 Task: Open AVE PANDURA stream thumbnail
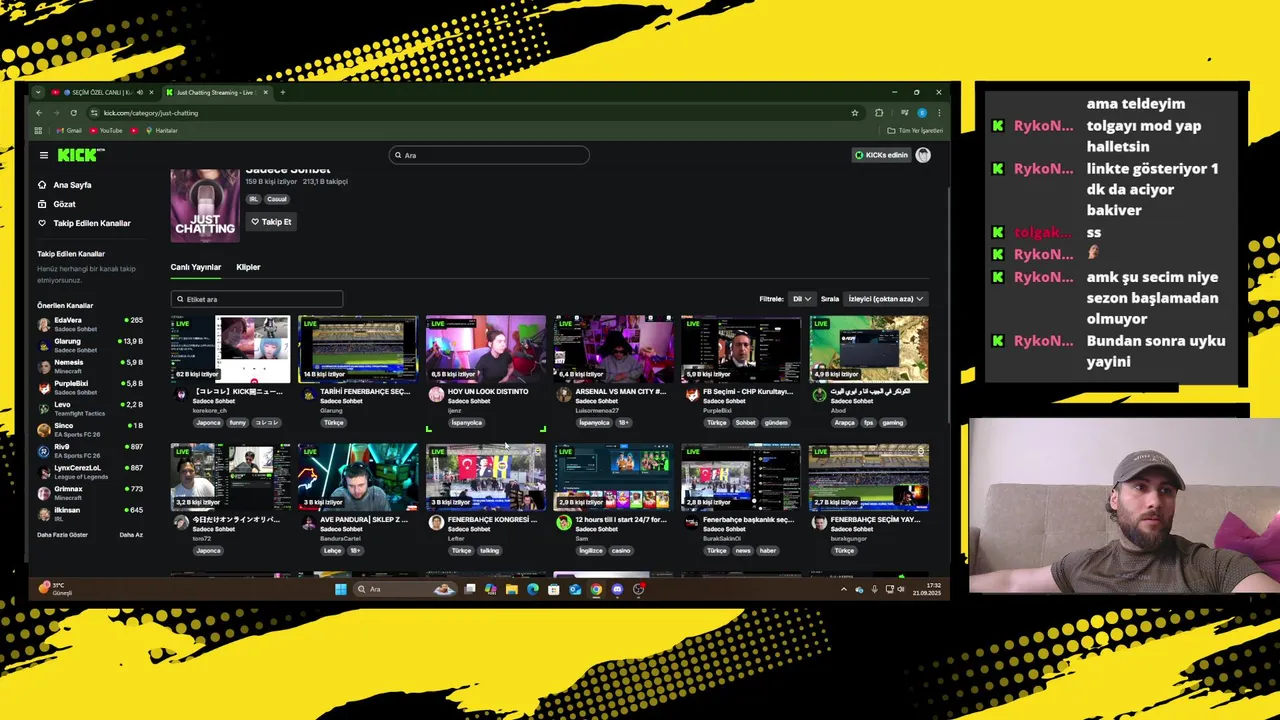(x=358, y=477)
